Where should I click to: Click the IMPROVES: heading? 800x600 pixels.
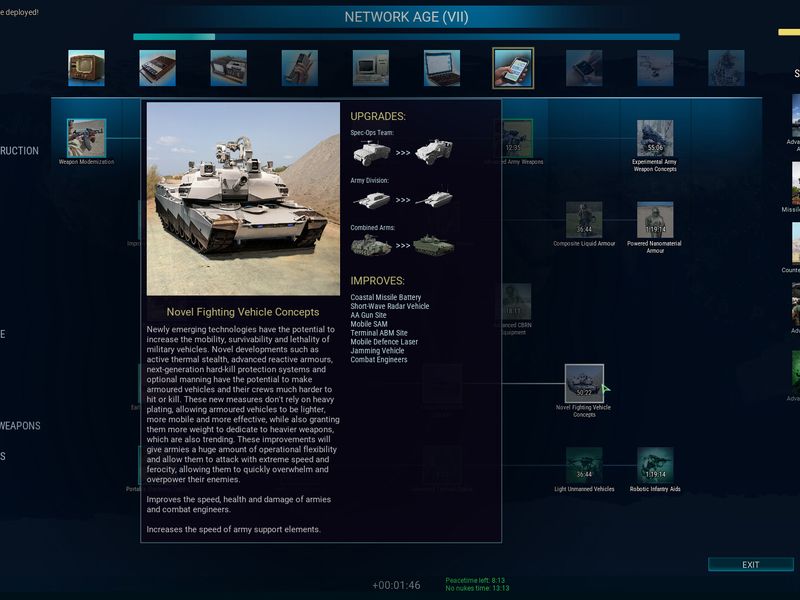pyautogui.click(x=378, y=281)
